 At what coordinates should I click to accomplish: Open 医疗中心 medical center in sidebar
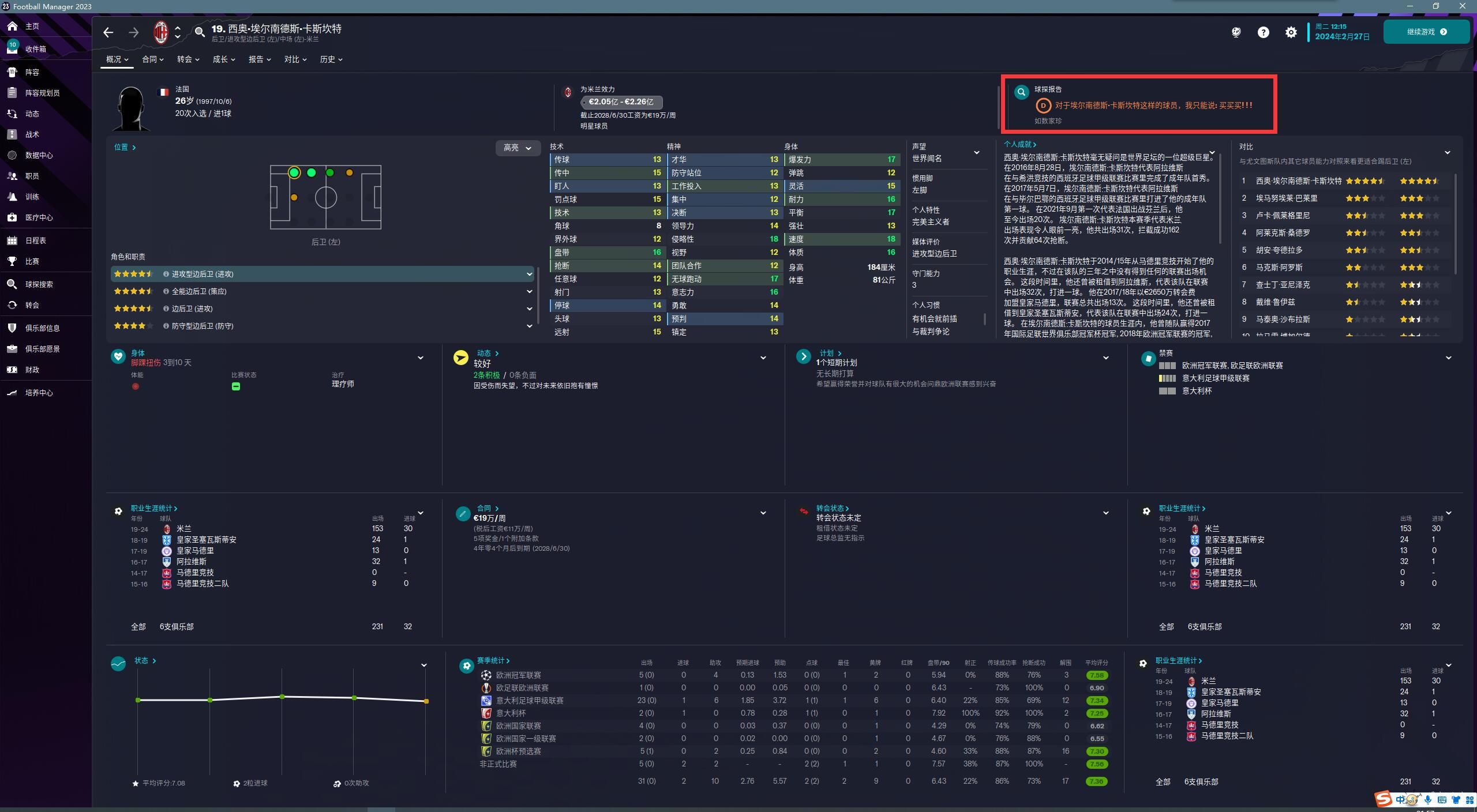click(38, 217)
